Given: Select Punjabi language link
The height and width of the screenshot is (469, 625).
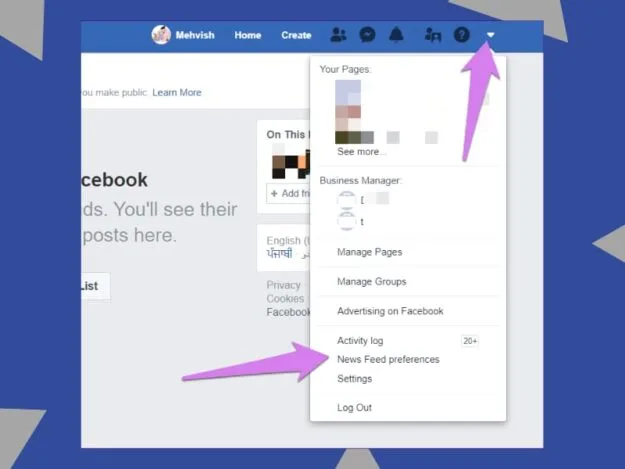Looking at the screenshot, I should [279, 253].
